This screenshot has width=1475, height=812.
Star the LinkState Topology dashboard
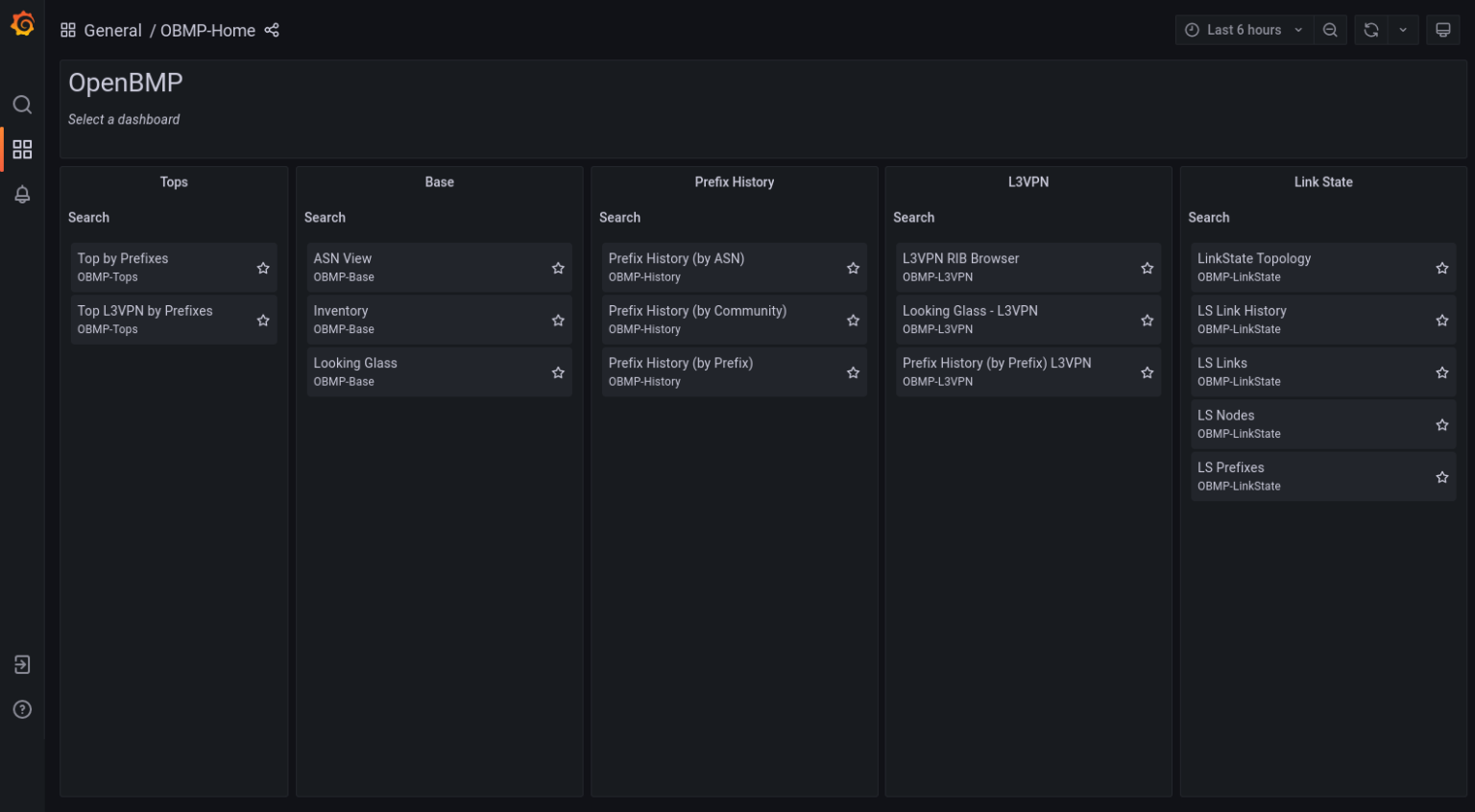tap(1441, 267)
